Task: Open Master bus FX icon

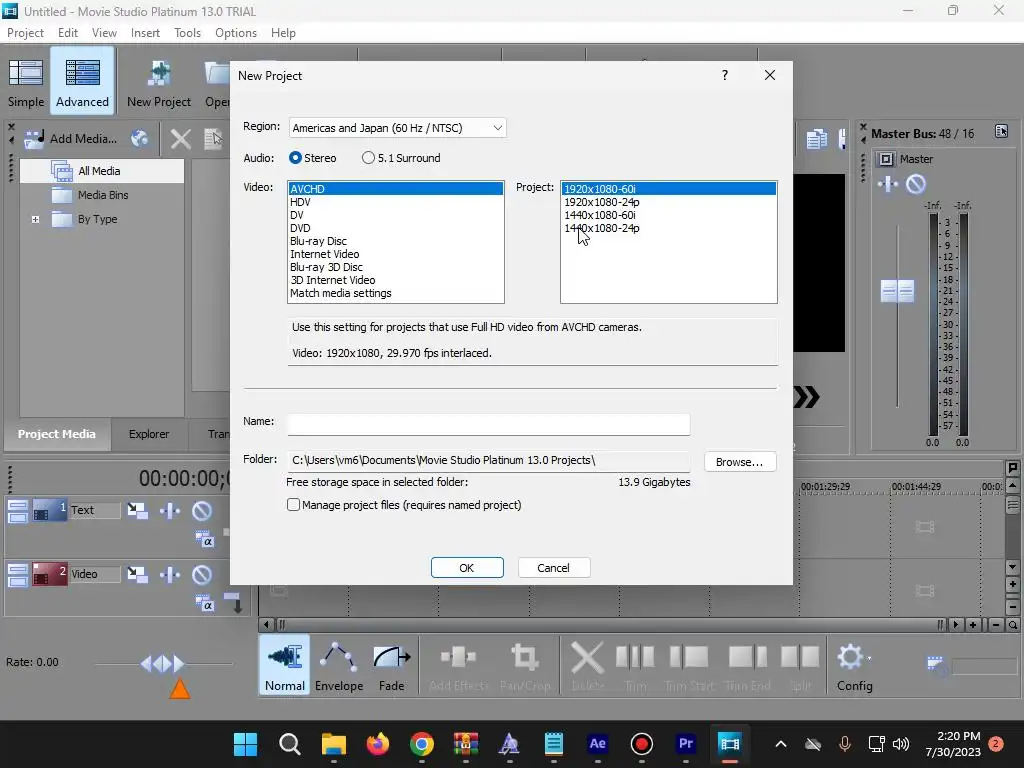Action: coord(888,184)
